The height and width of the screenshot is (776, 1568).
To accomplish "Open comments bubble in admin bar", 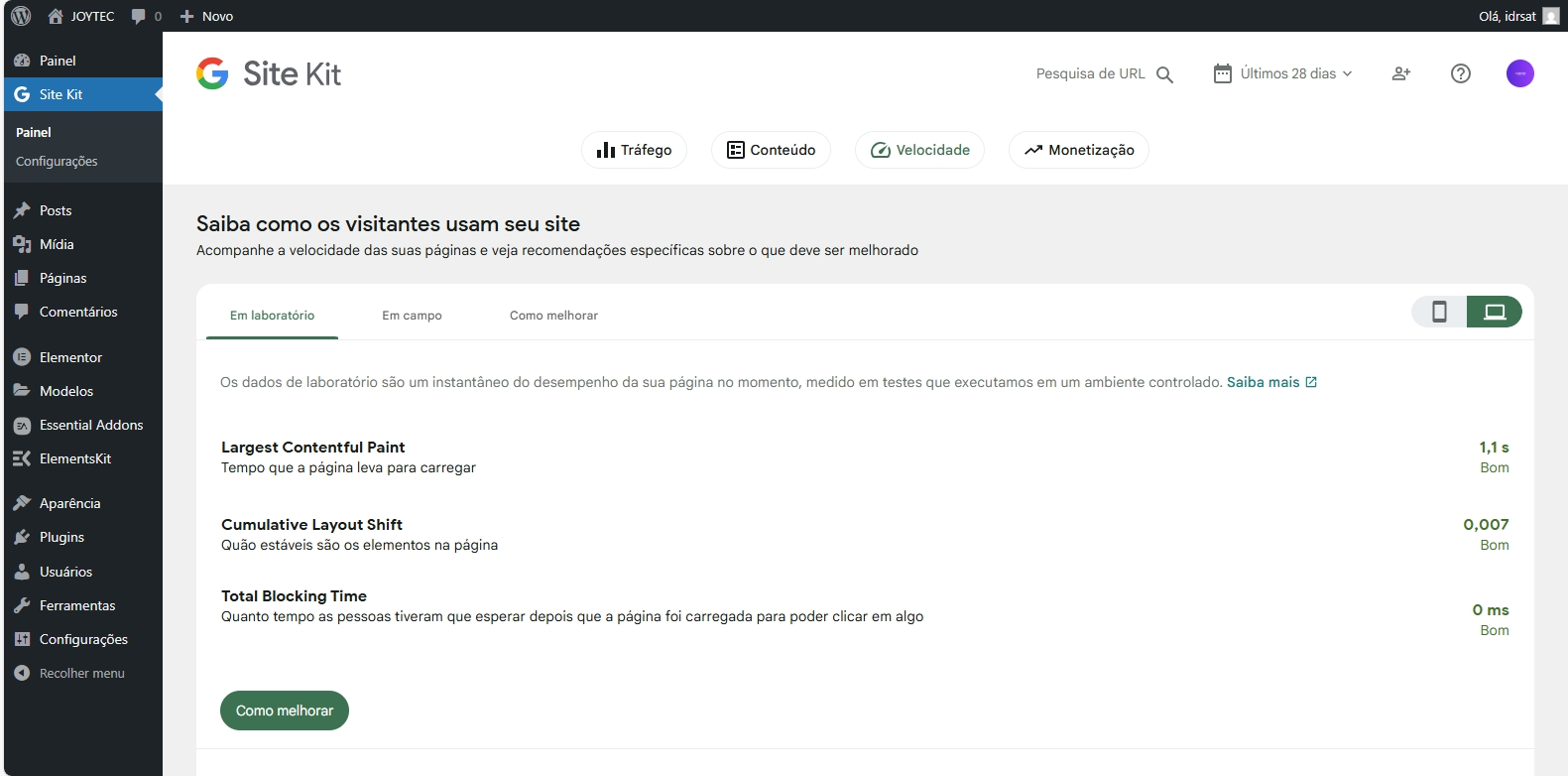I will (x=146, y=16).
